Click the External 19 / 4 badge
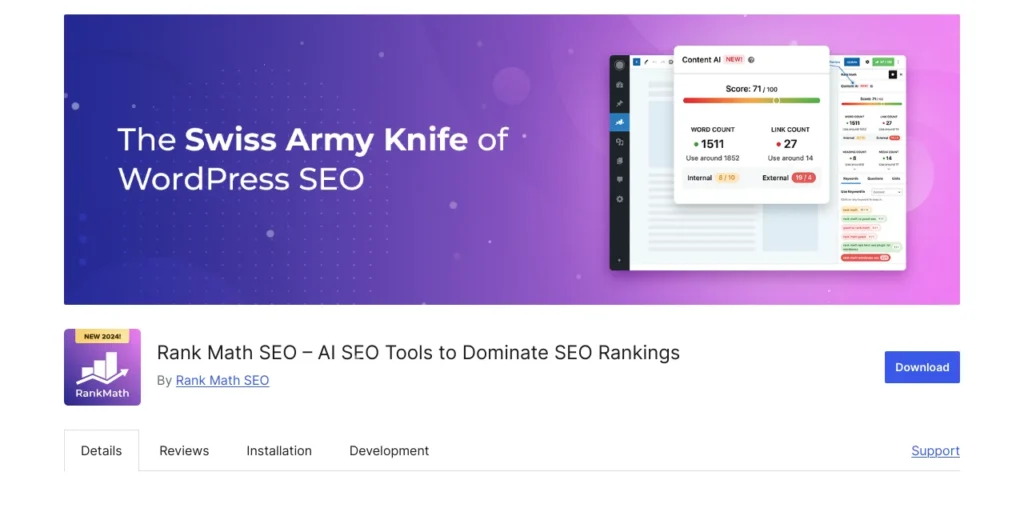This screenshot has height=508, width=1024. (x=803, y=178)
